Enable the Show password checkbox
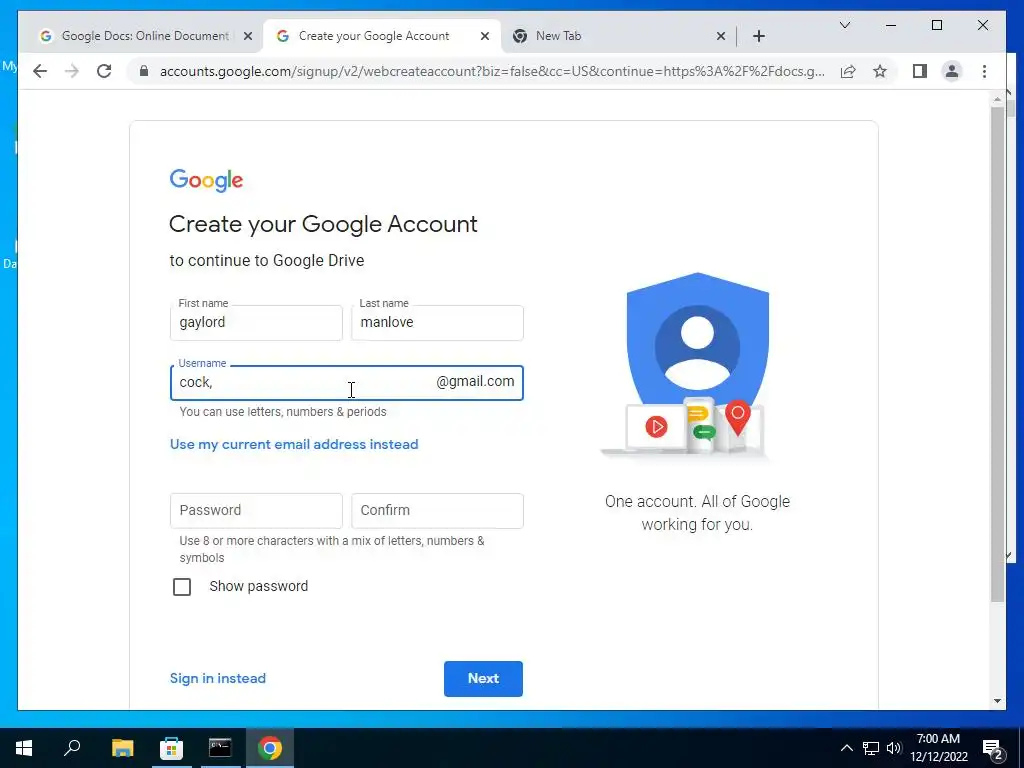This screenshot has height=768, width=1024. tap(182, 586)
